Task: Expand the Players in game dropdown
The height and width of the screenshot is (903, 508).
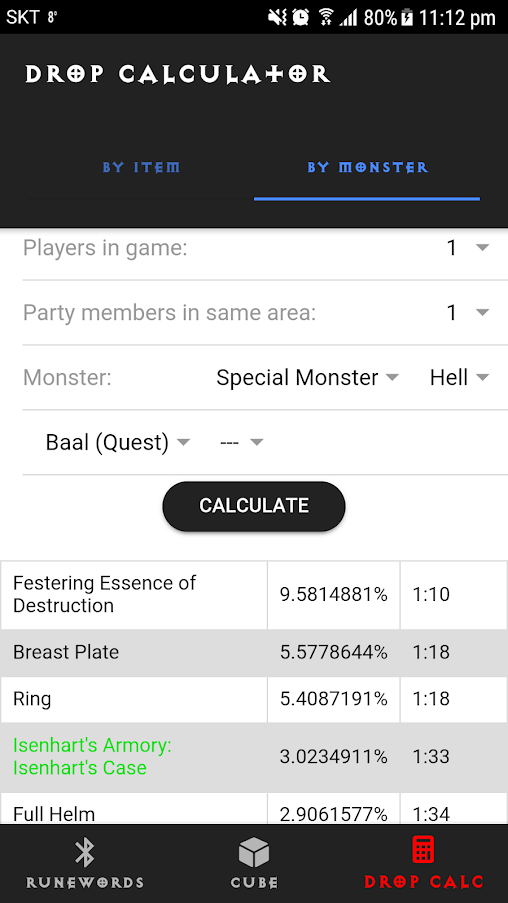Action: click(x=468, y=248)
